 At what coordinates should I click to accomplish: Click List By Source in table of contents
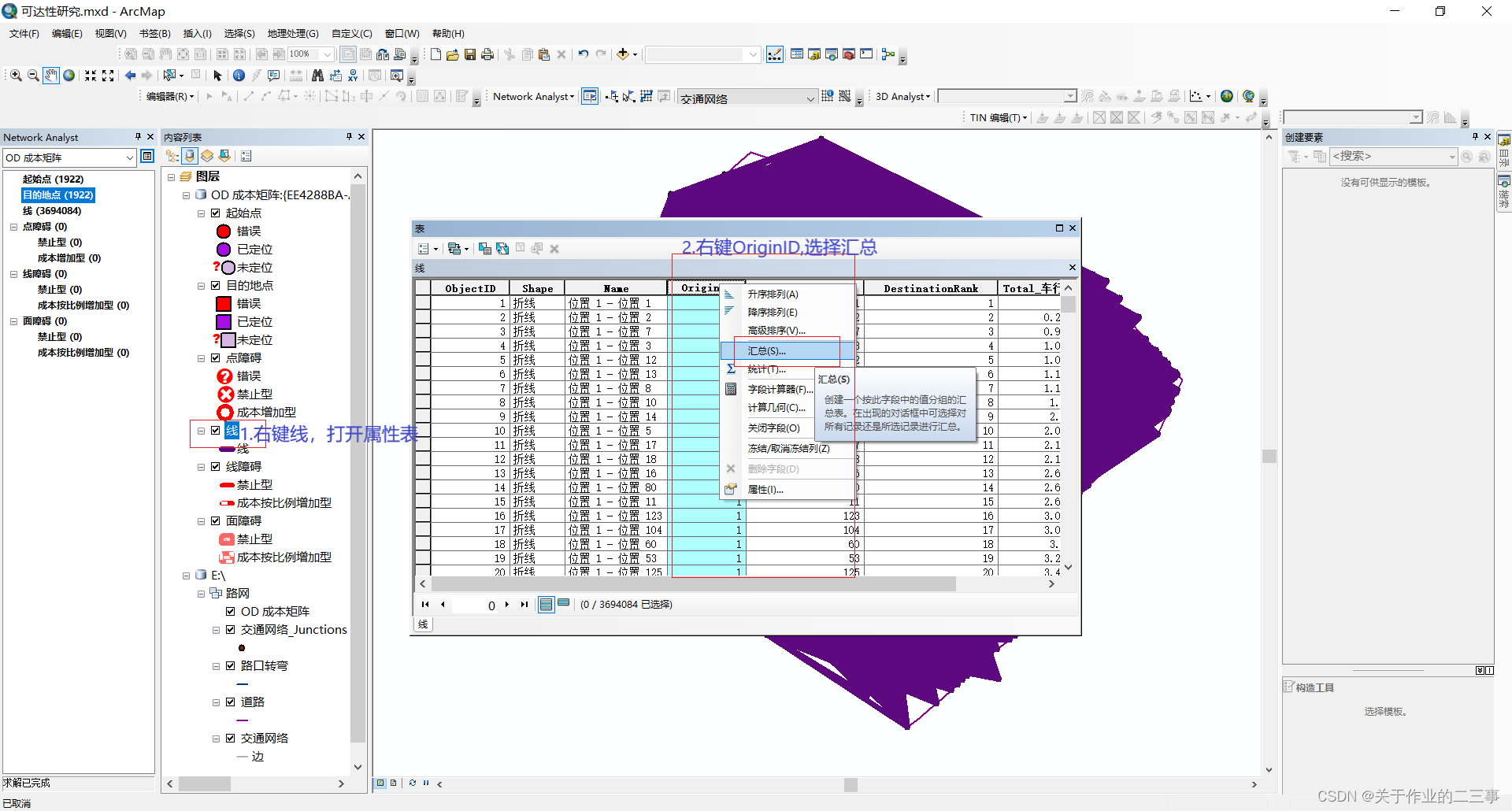pos(190,156)
